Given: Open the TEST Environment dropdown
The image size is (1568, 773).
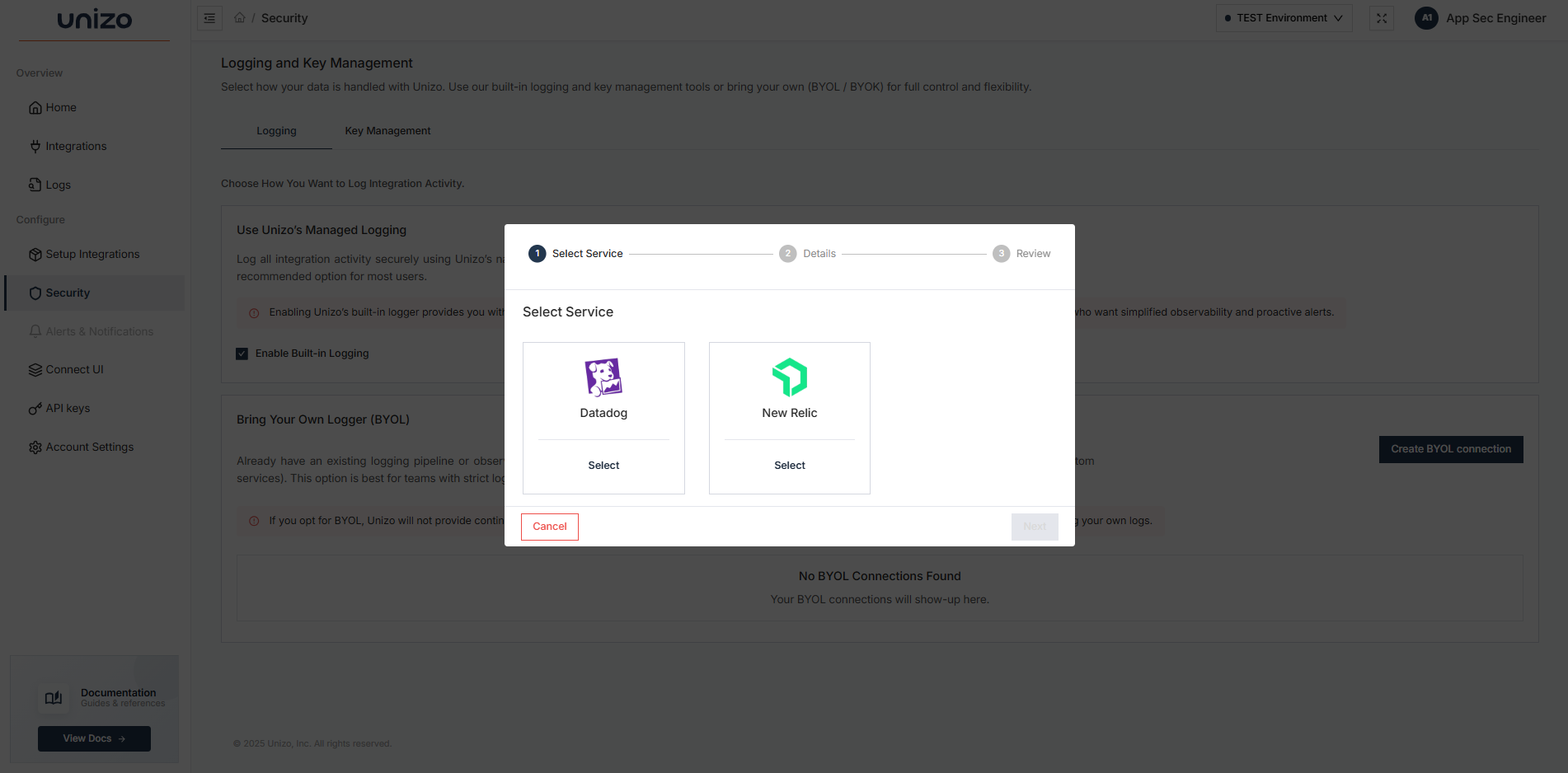Looking at the screenshot, I should (1283, 17).
